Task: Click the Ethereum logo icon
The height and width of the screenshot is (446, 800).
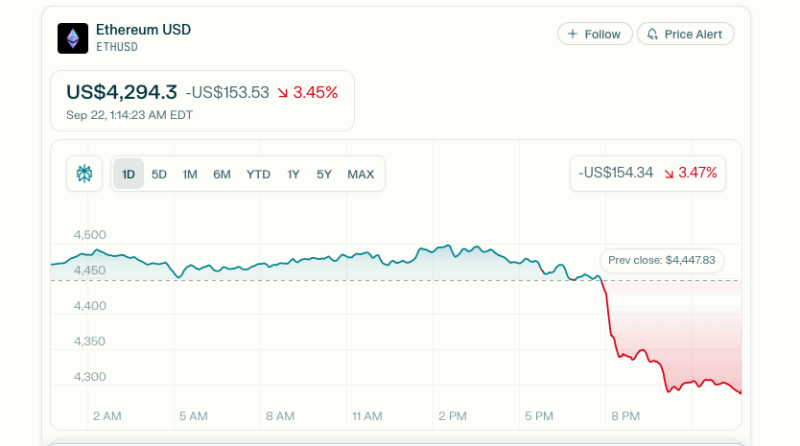Action: click(72, 38)
